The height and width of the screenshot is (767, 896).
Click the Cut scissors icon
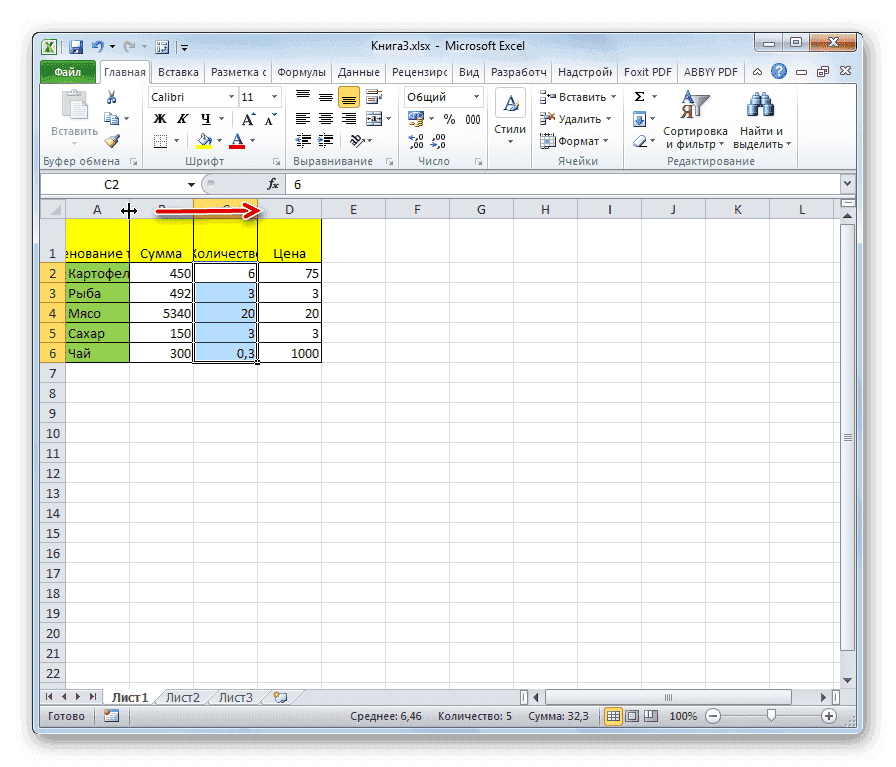pos(112,97)
